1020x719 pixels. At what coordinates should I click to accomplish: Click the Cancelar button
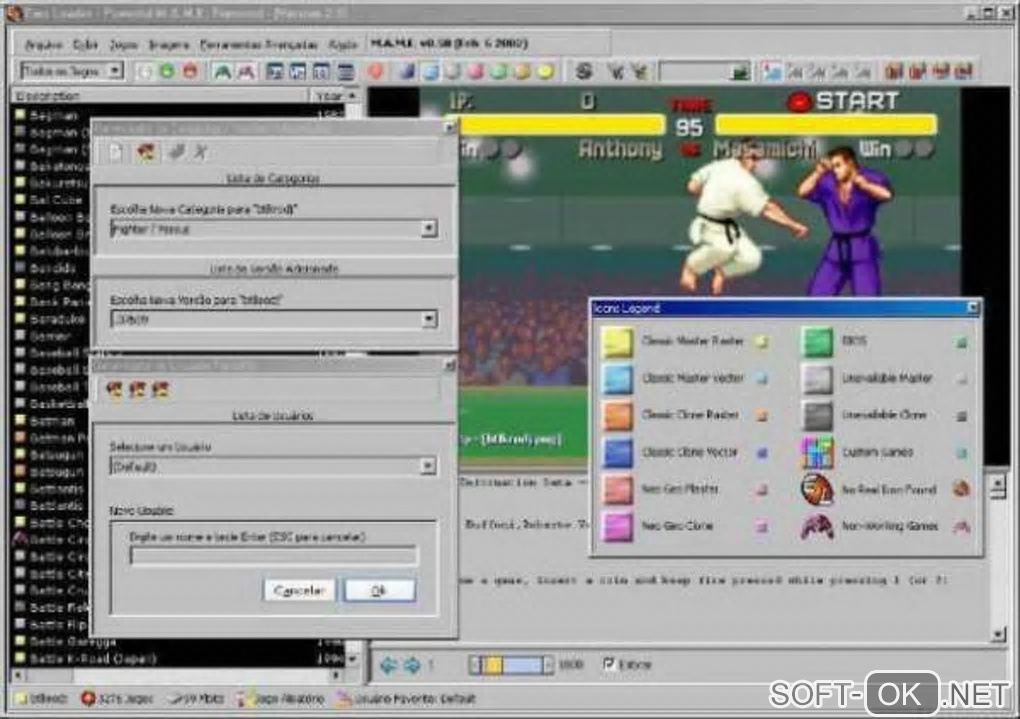[299, 590]
